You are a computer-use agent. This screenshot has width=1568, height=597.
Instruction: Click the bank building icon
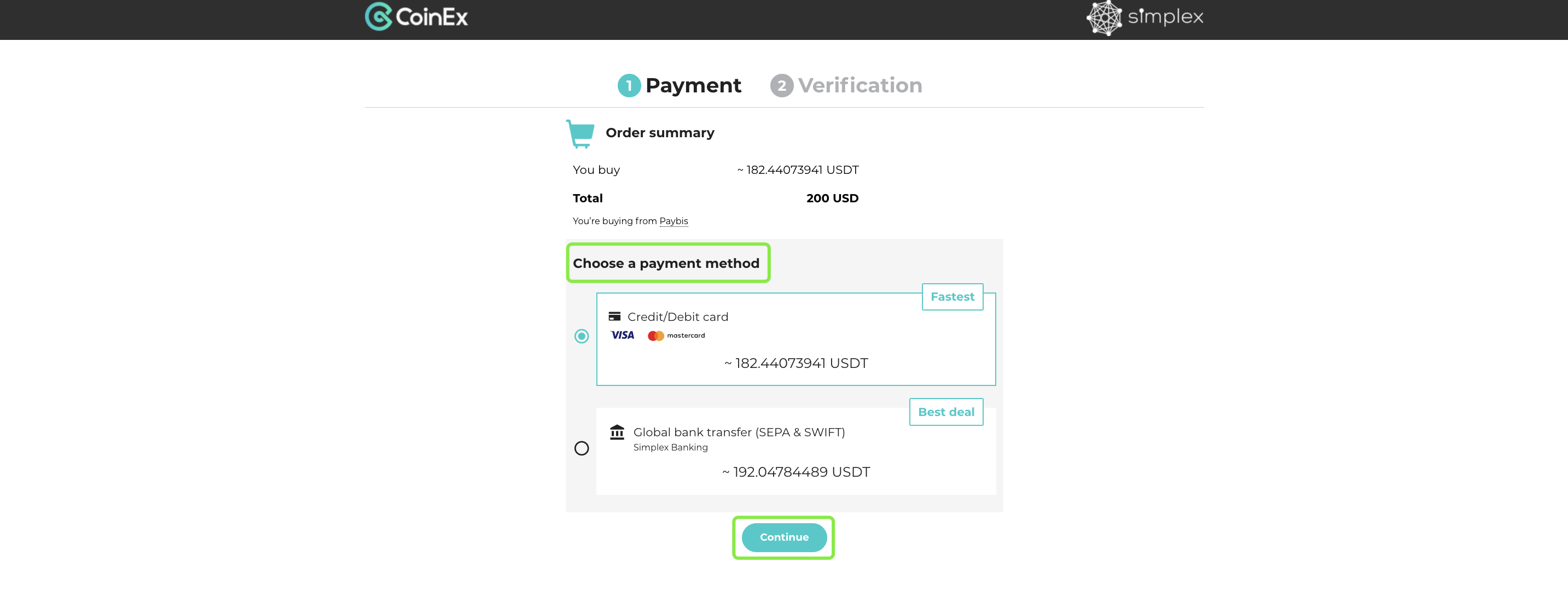[x=617, y=432]
